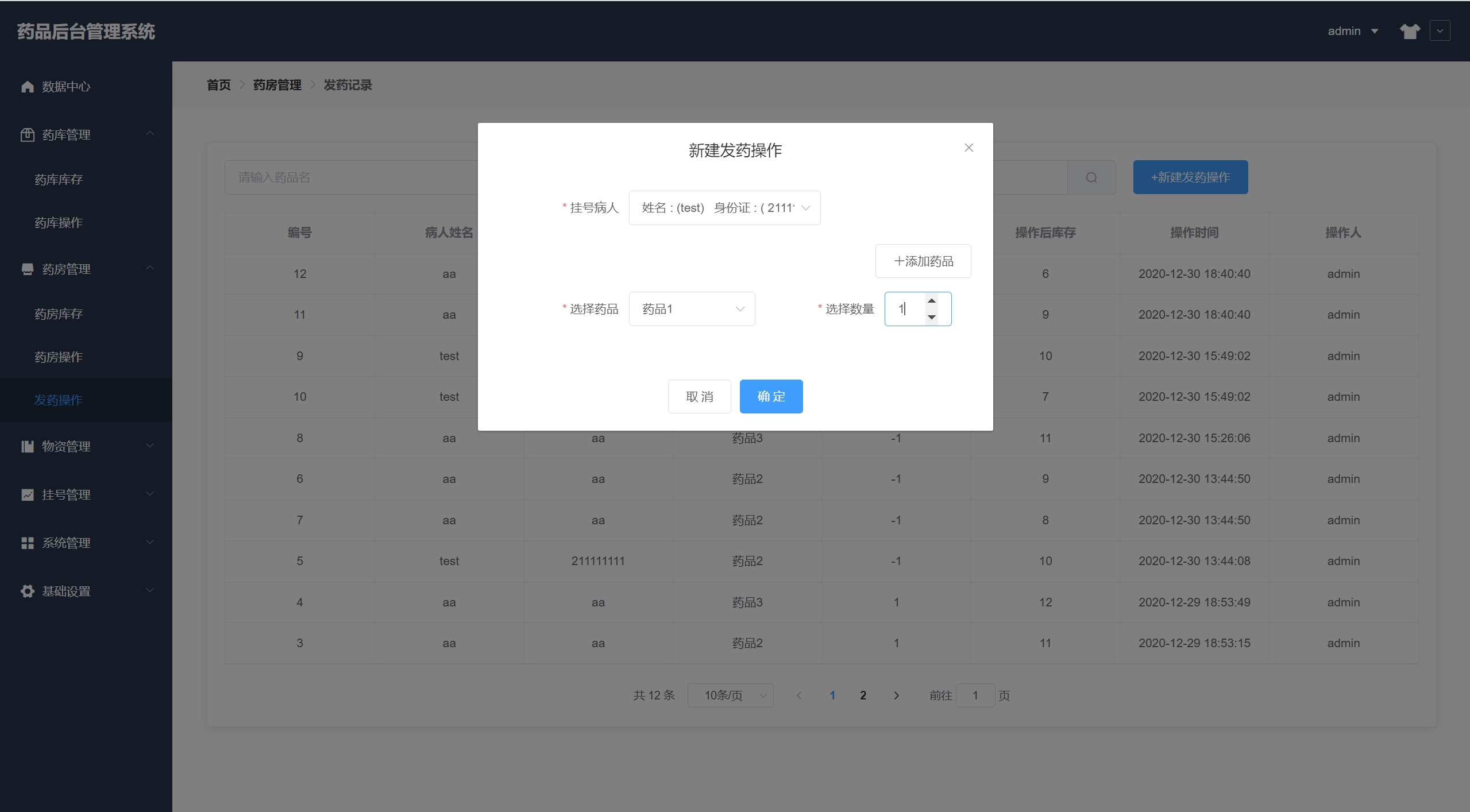Screen dimensions: 1470x812
Task: Click the search magnifier icon button
Action: point(1091,177)
